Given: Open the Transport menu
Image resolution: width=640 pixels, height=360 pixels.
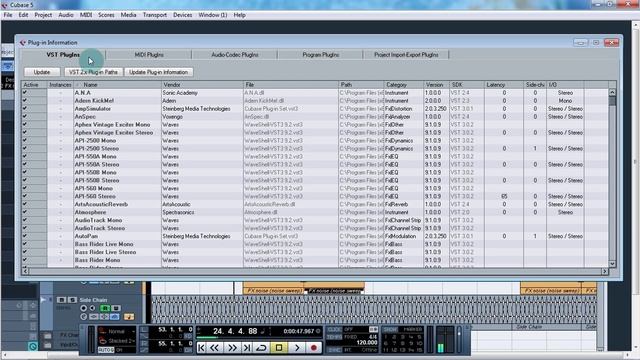Looking at the screenshot, I should (x=155, y=15).
